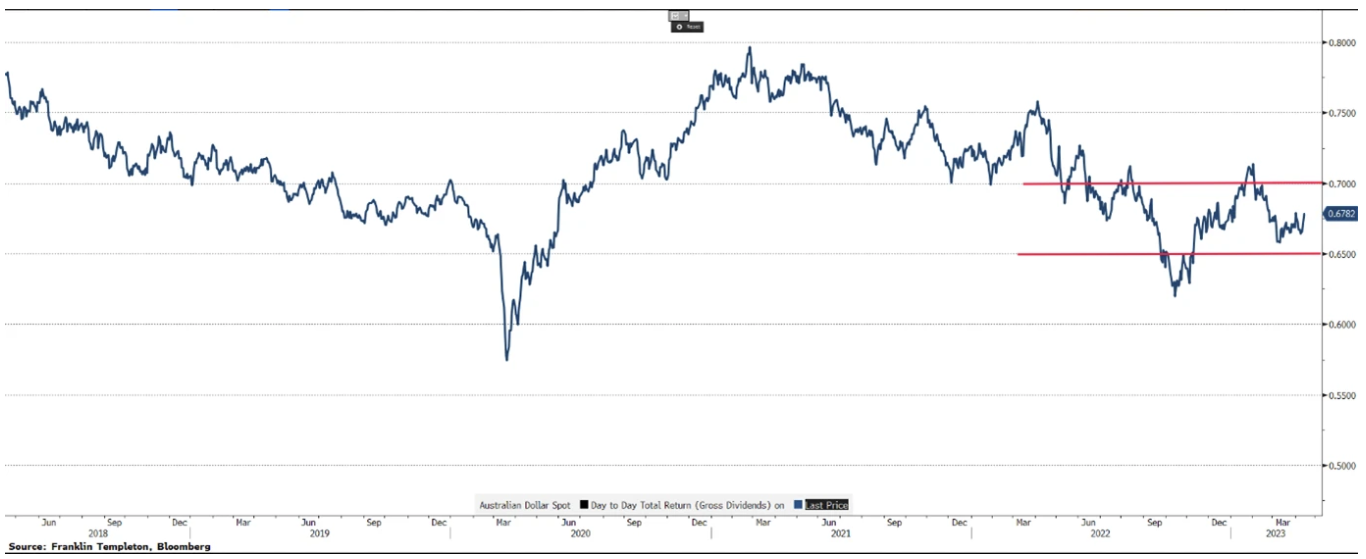Click the 2020 year label on time axis
The width and height of the screenshot is (1366, 559).
(x=579, y=535)
